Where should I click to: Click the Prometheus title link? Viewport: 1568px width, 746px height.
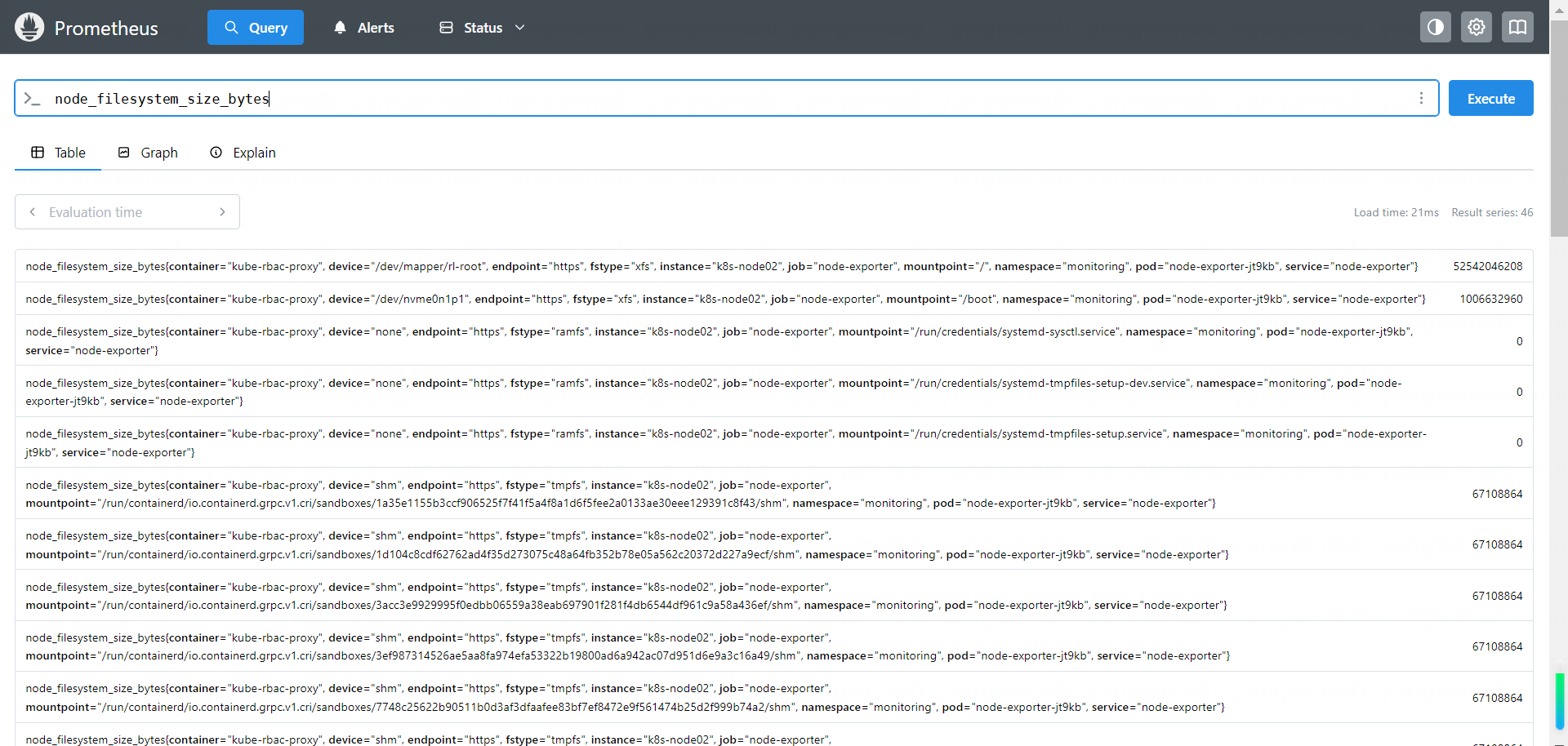coord(106,29)
